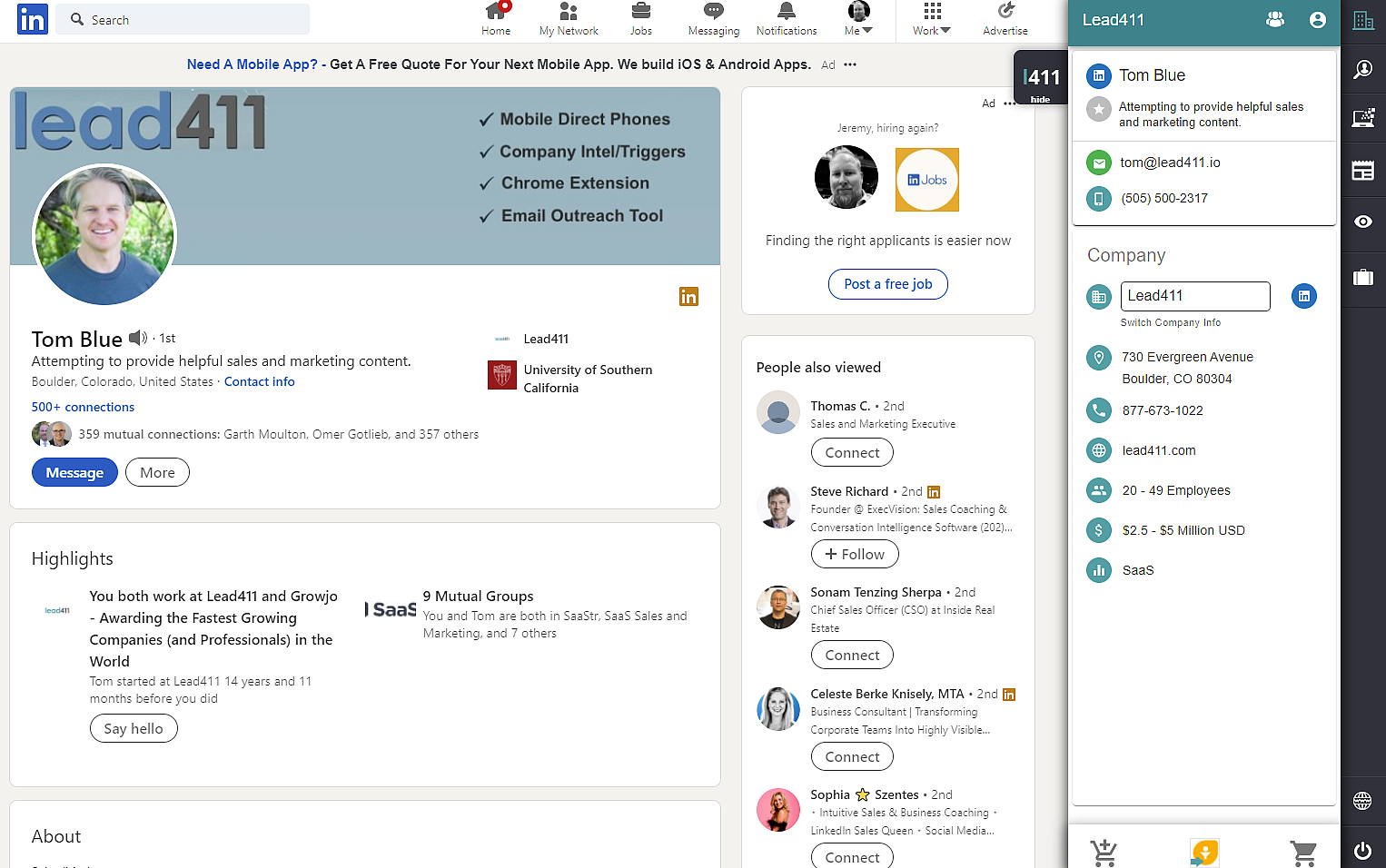Click the power icon at sidebar bottom
1386x868 pixels.
(1362, 852)
